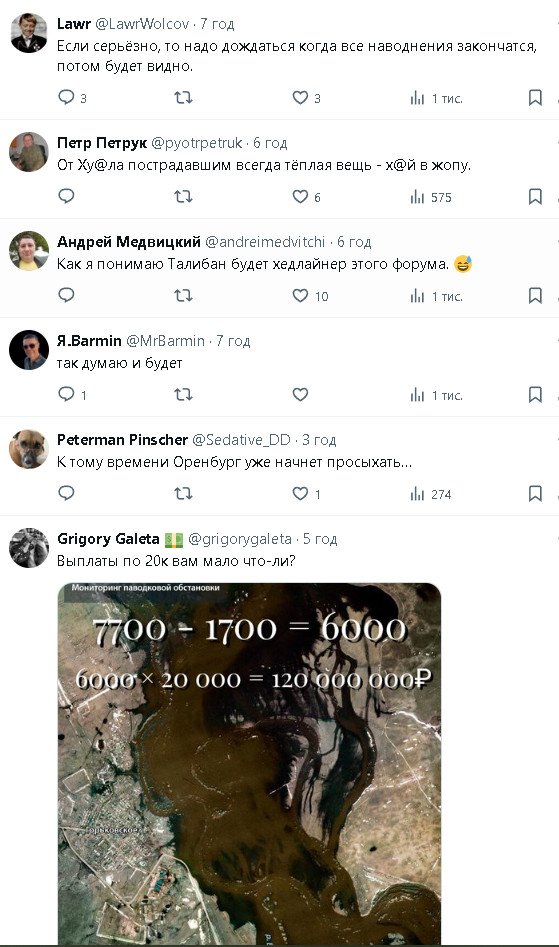The image size is (559, 947).
Task: Open Peterman Pinscher's dog avatar
Action: click(28, 449)
